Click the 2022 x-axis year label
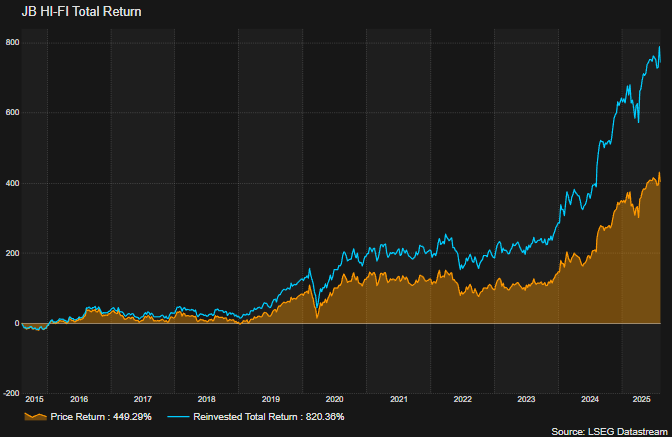Viewport: 672px width, 437px height. pyautogui.click(x=462, y=398)
